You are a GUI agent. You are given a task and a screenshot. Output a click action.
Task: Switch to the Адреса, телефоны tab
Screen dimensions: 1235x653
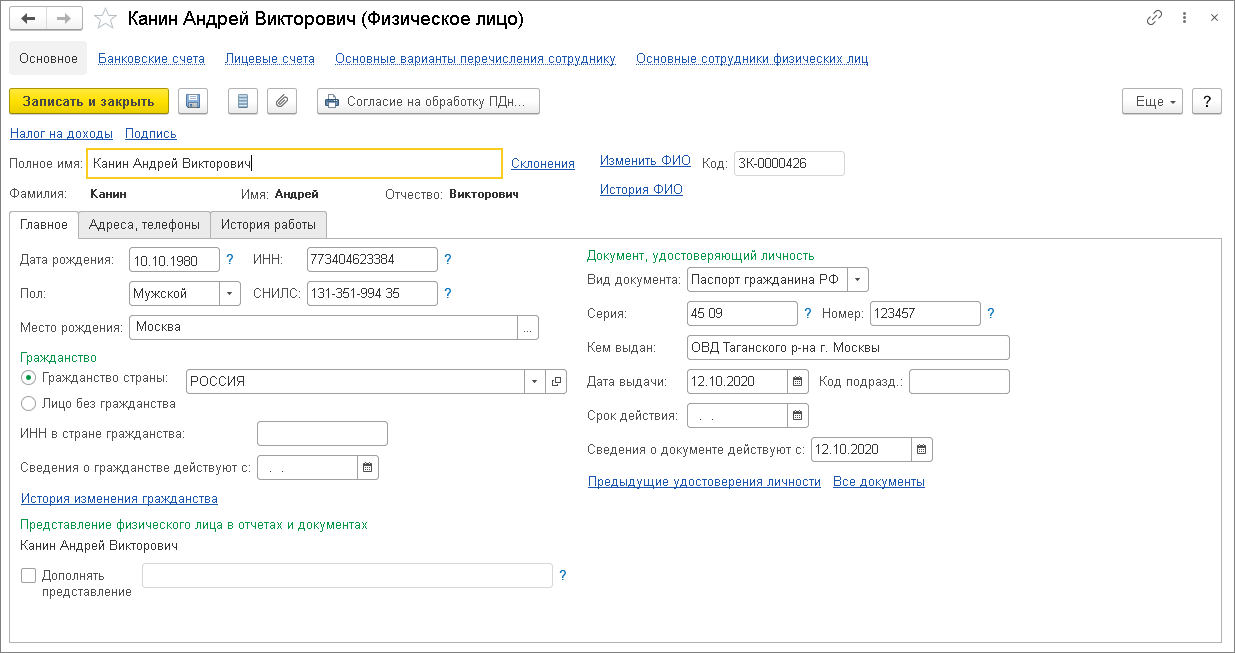145,224
